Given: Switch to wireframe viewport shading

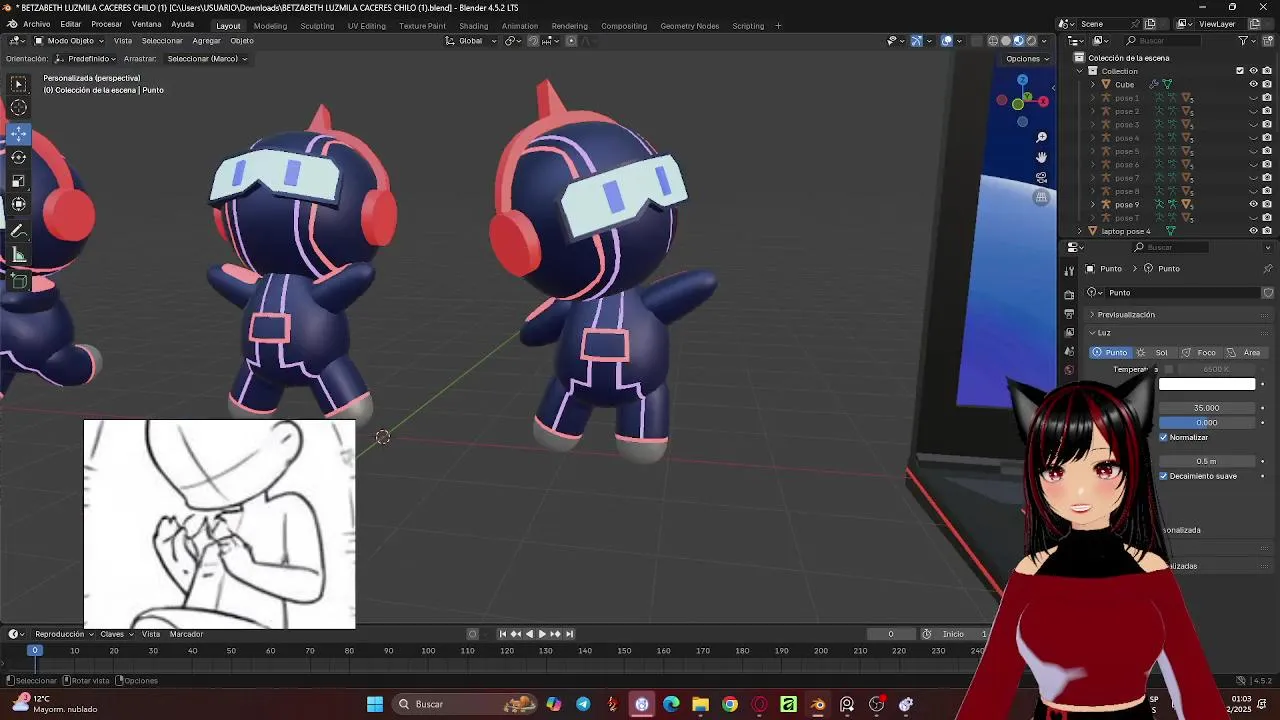Looking at the screenshot, I should (x=993, y=41).
